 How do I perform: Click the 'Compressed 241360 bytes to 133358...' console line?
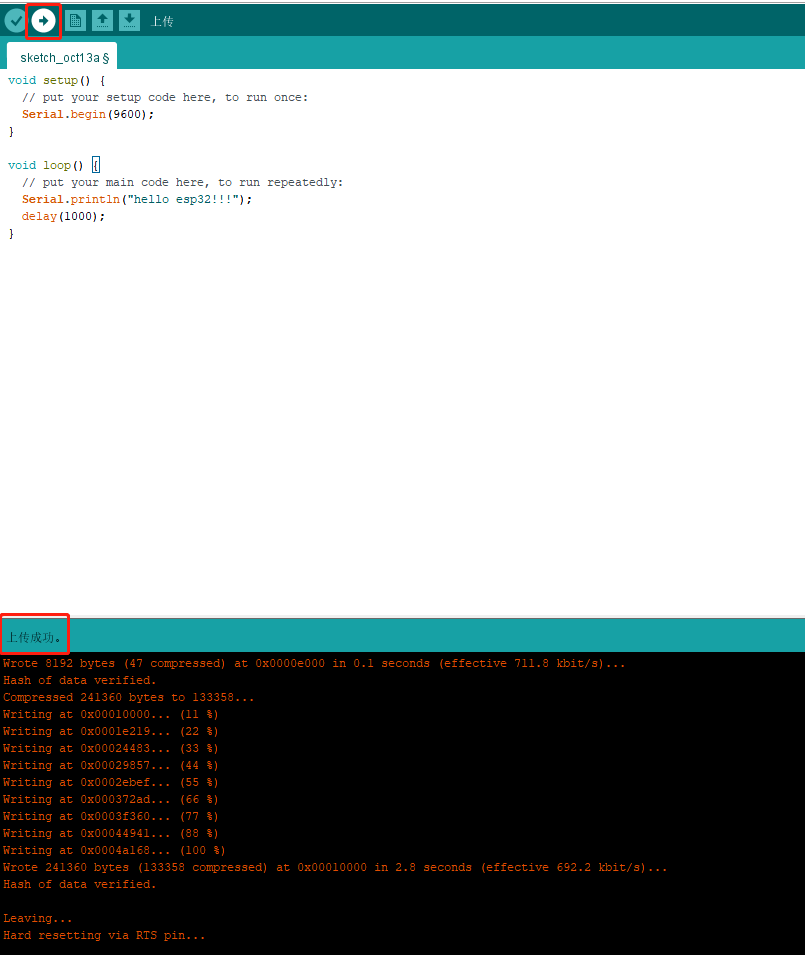(x=128, y=697)
